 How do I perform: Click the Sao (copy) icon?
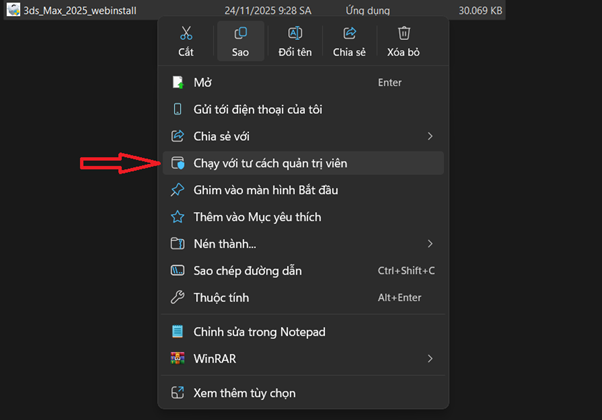(240, 34)
